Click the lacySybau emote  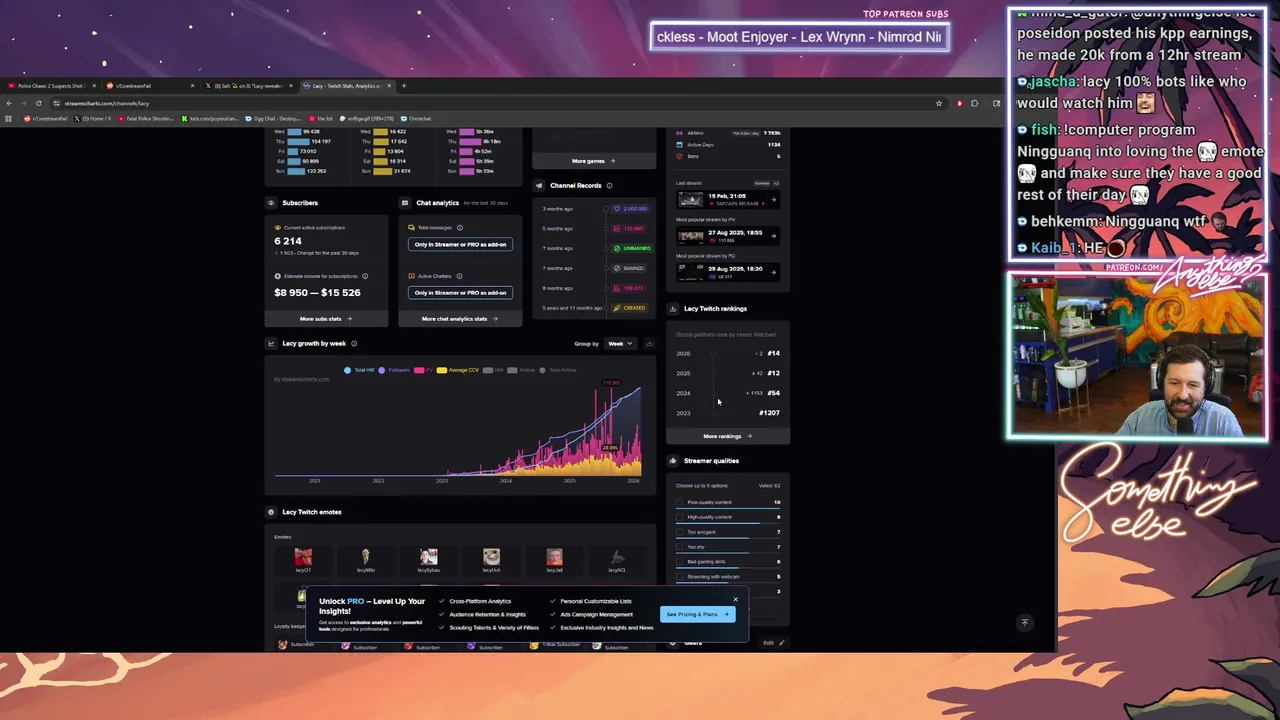coord(429,559)
